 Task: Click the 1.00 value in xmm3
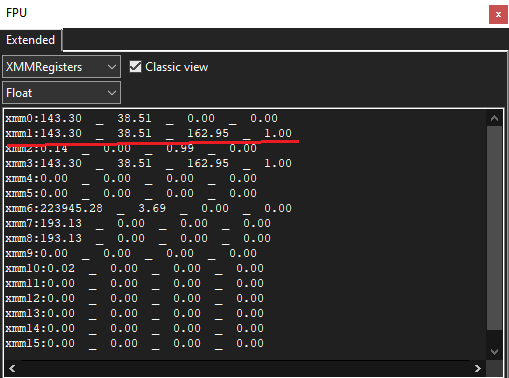click(278, 163)
